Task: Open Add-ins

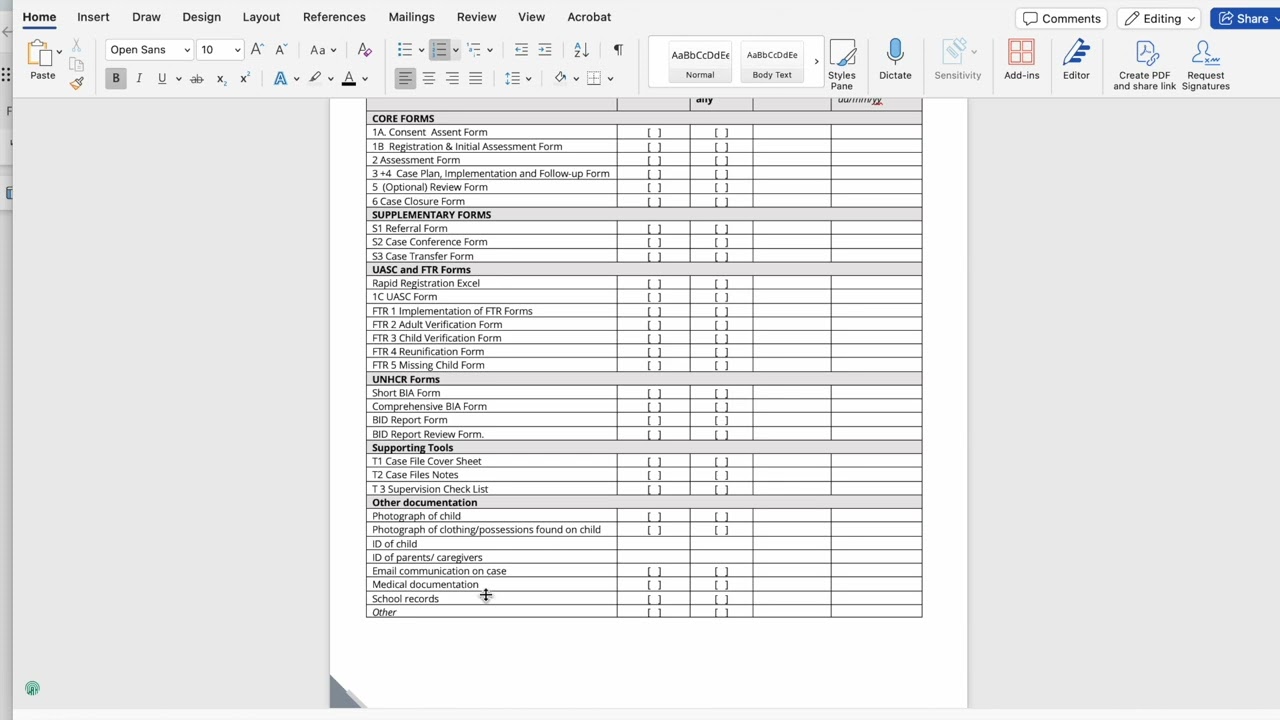Action: coord(1021,61)
